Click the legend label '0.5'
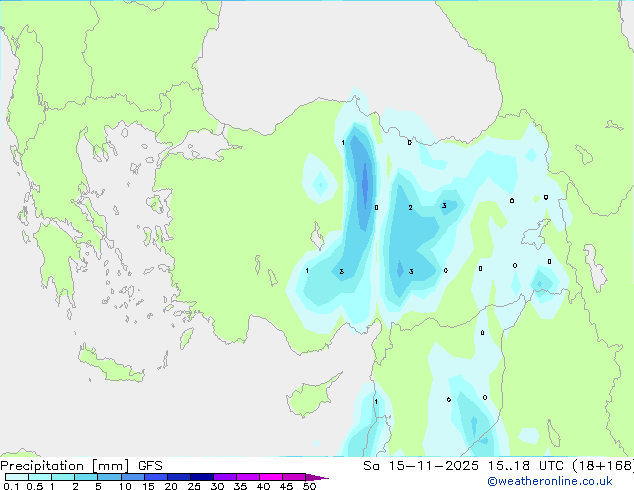 point(34,486)
